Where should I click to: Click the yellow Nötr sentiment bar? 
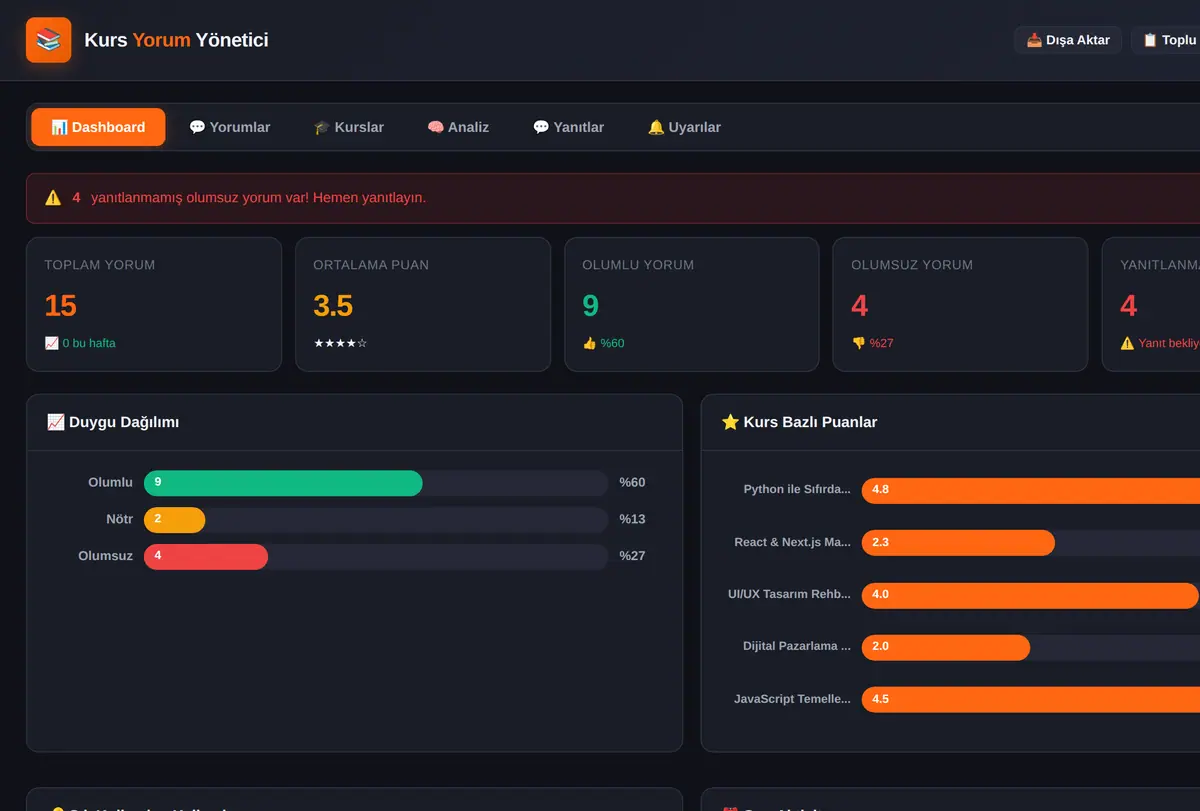point(174,520)
